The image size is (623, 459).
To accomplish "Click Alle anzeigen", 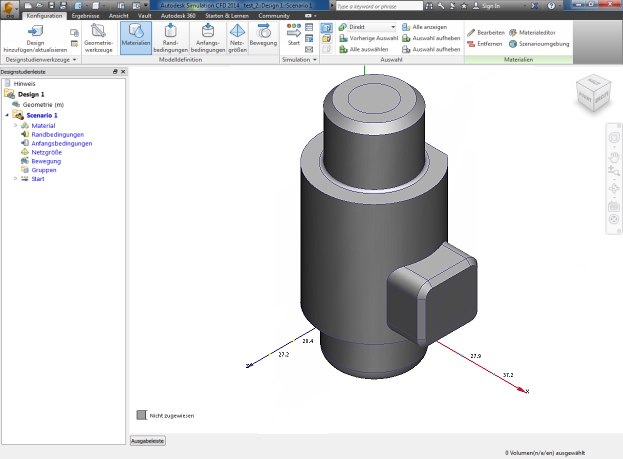I will 424,27.
